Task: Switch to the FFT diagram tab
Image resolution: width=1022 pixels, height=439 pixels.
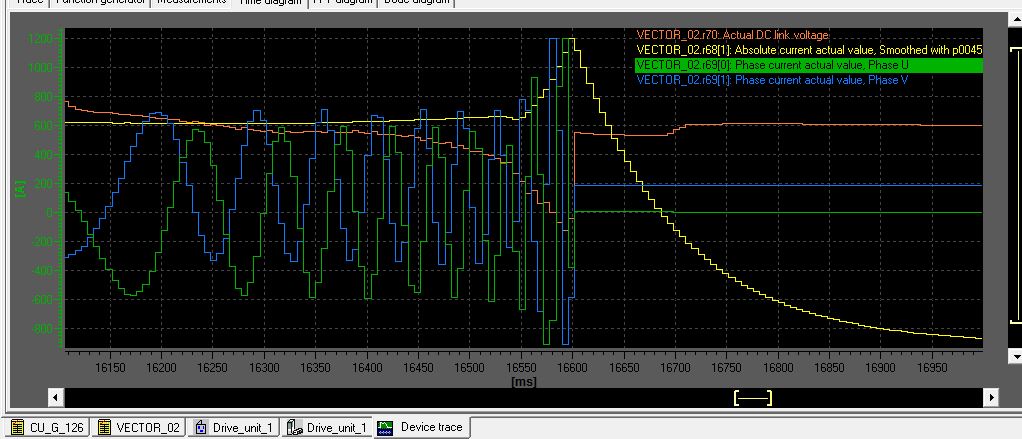Action: 343,2
